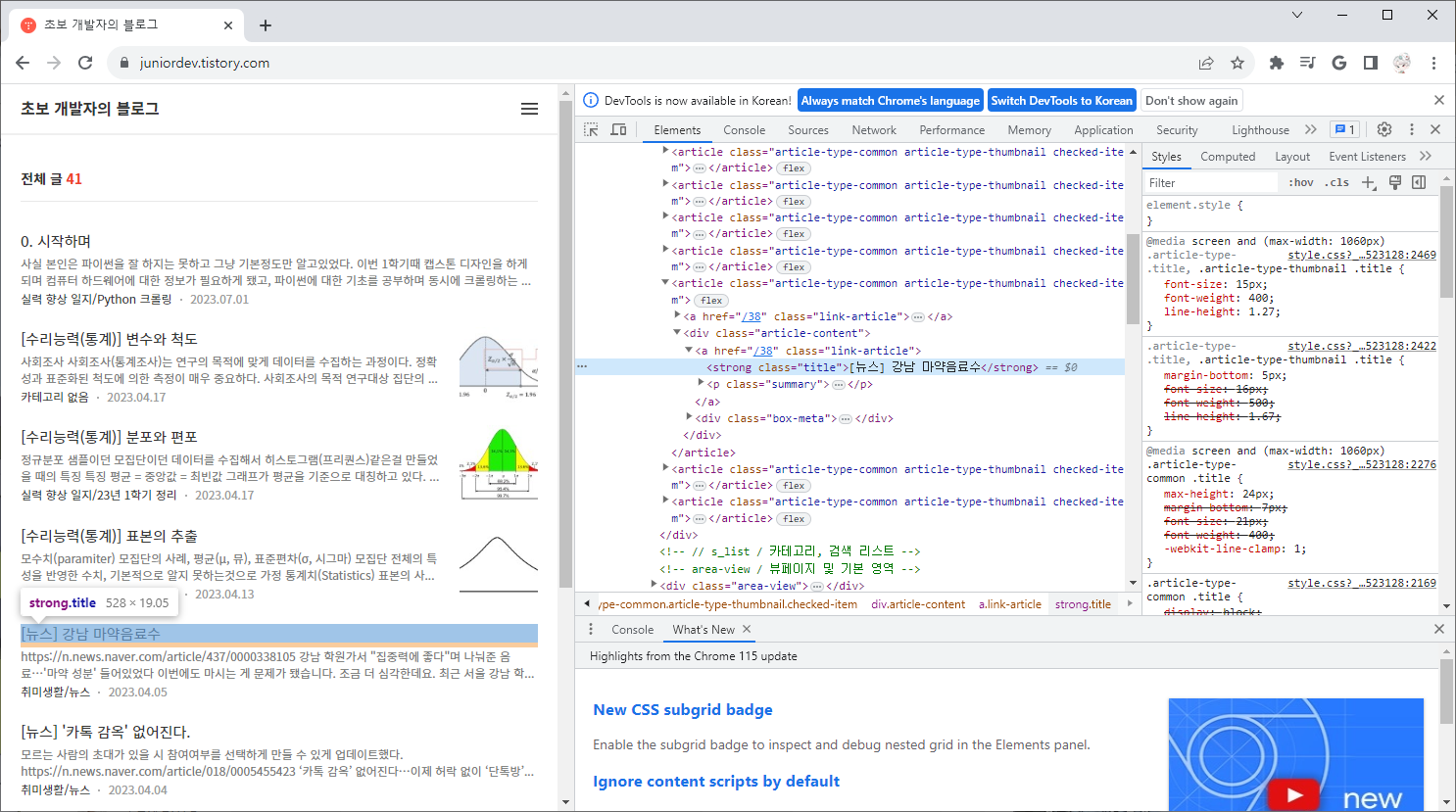Collapse the expanded article element

click(665, 282)
